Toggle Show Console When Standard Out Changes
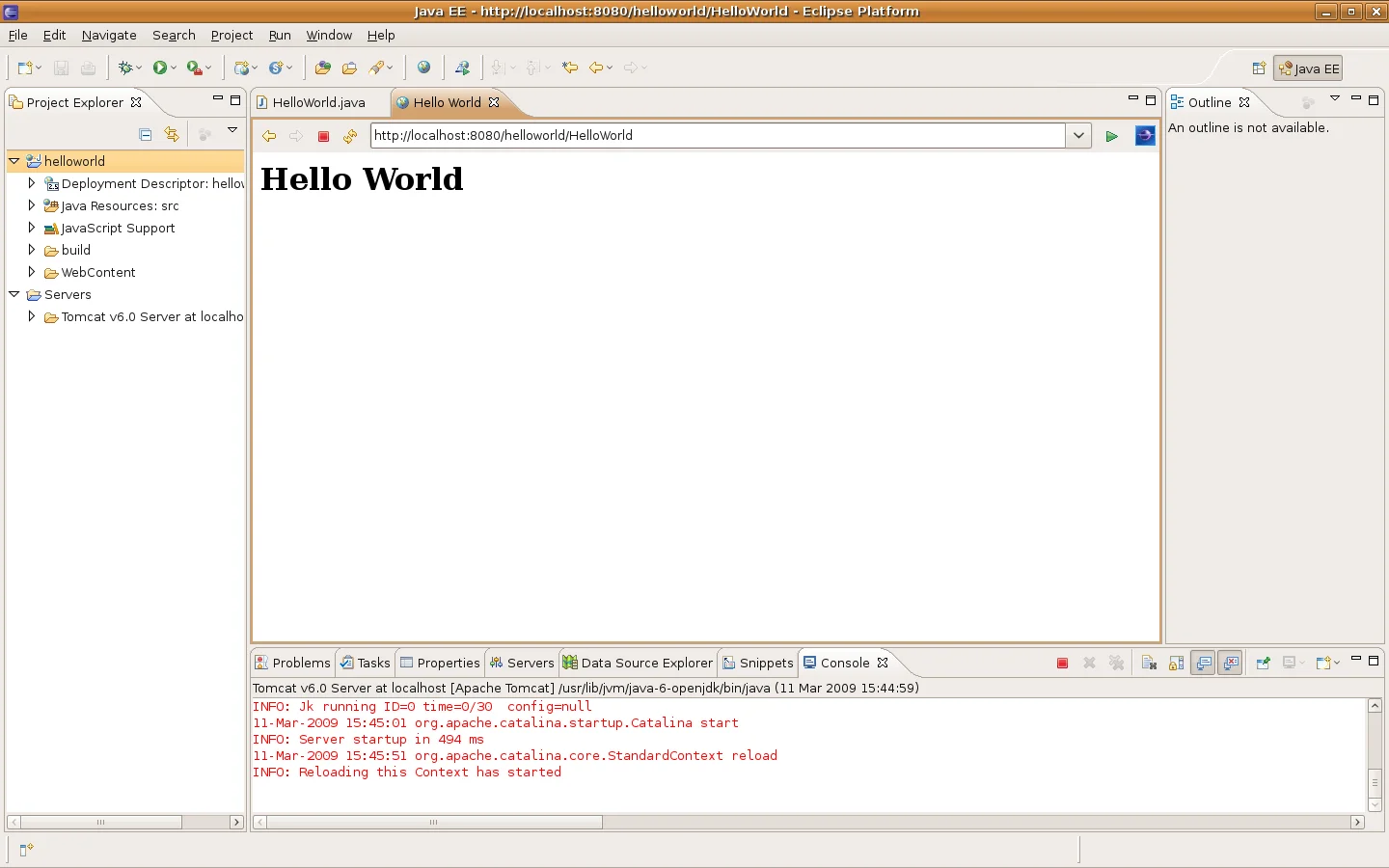This screenshot has height=868, width=1389. point(1203,663)
